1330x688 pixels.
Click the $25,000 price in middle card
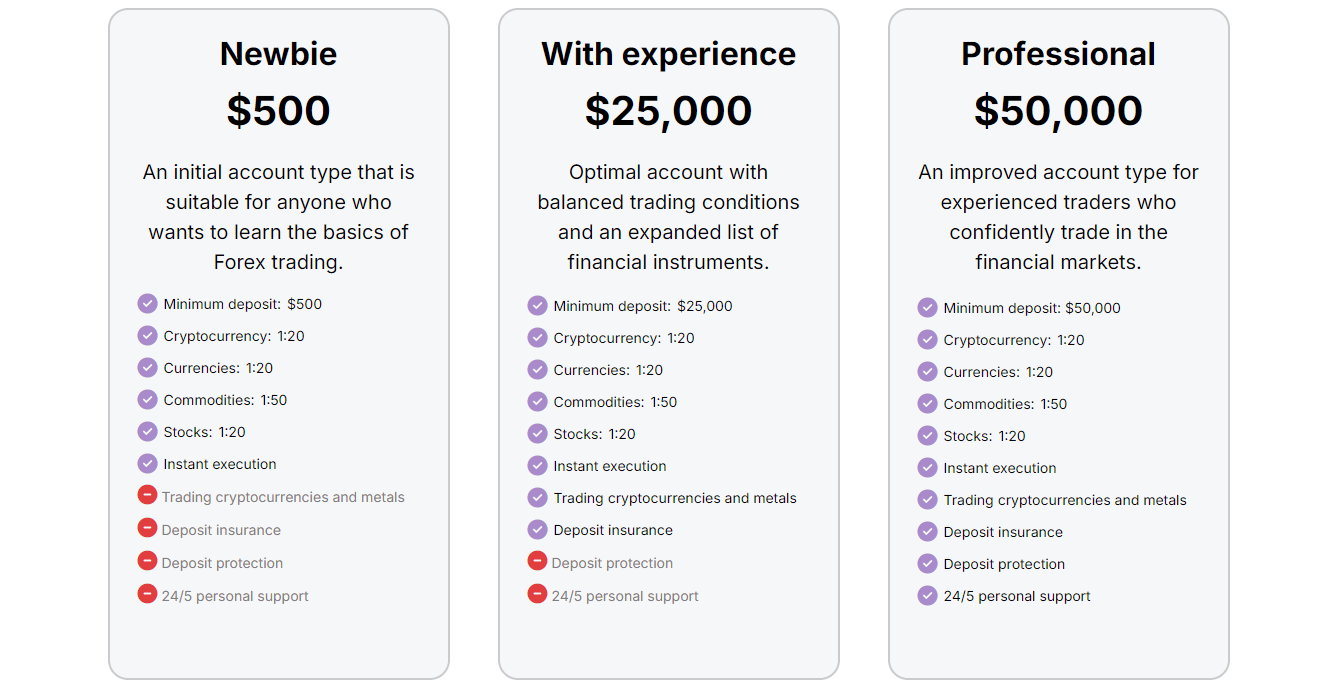[669, 110]
